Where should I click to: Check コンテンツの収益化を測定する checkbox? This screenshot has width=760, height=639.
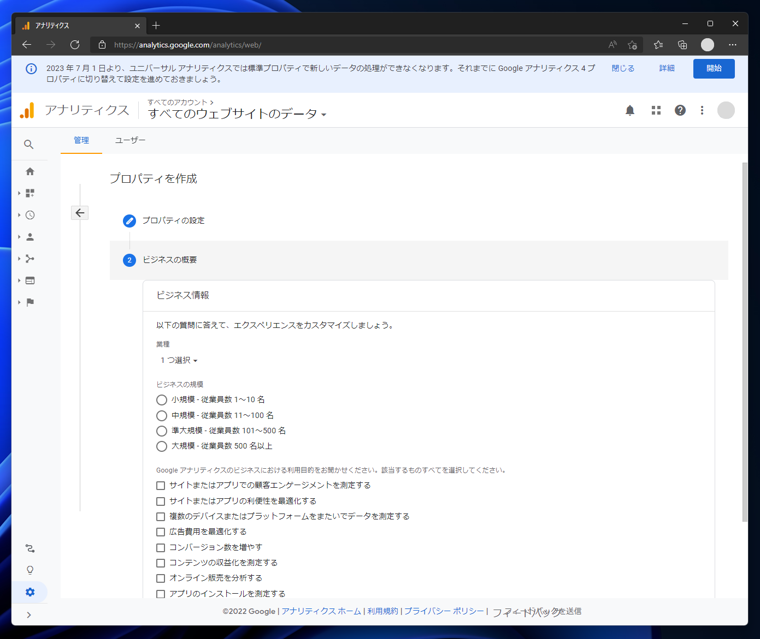160,563
